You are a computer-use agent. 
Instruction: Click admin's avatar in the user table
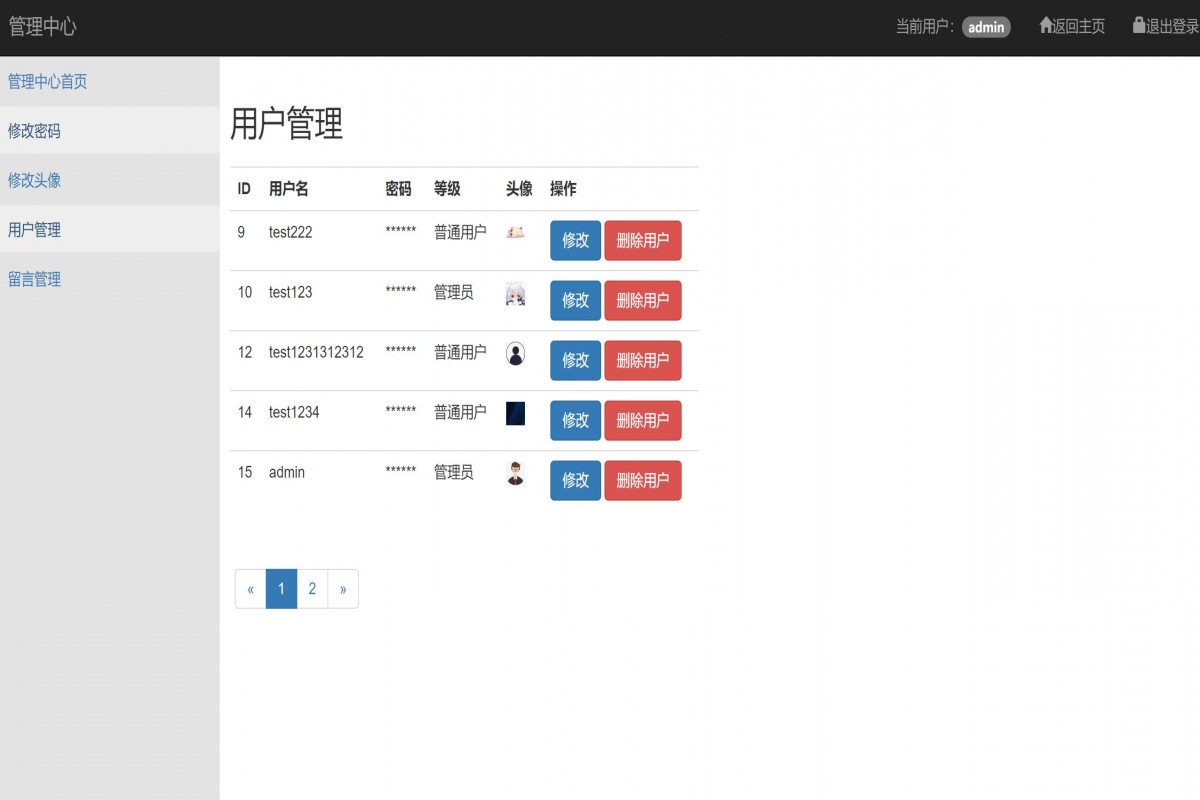tap(515, 473)
